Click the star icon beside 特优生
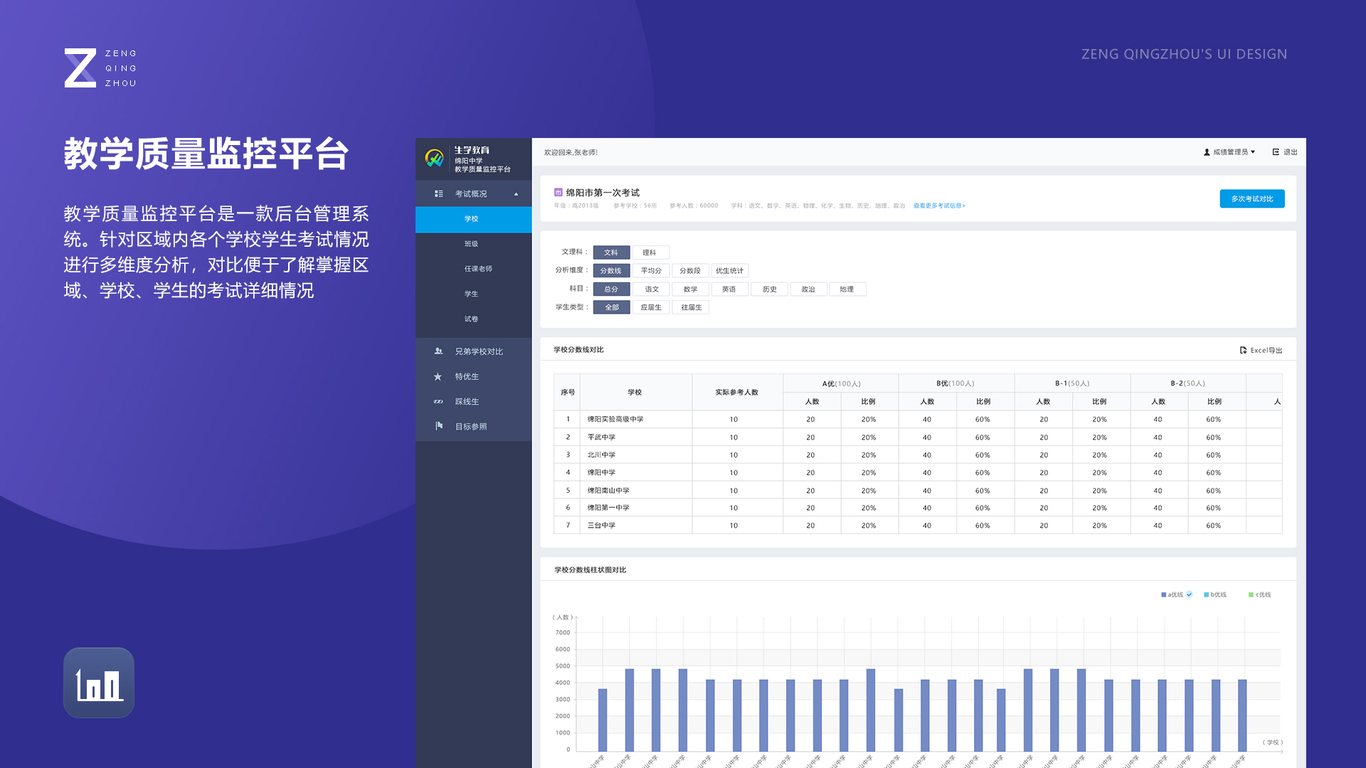The image size is (1366, 768). coord(438,377)
